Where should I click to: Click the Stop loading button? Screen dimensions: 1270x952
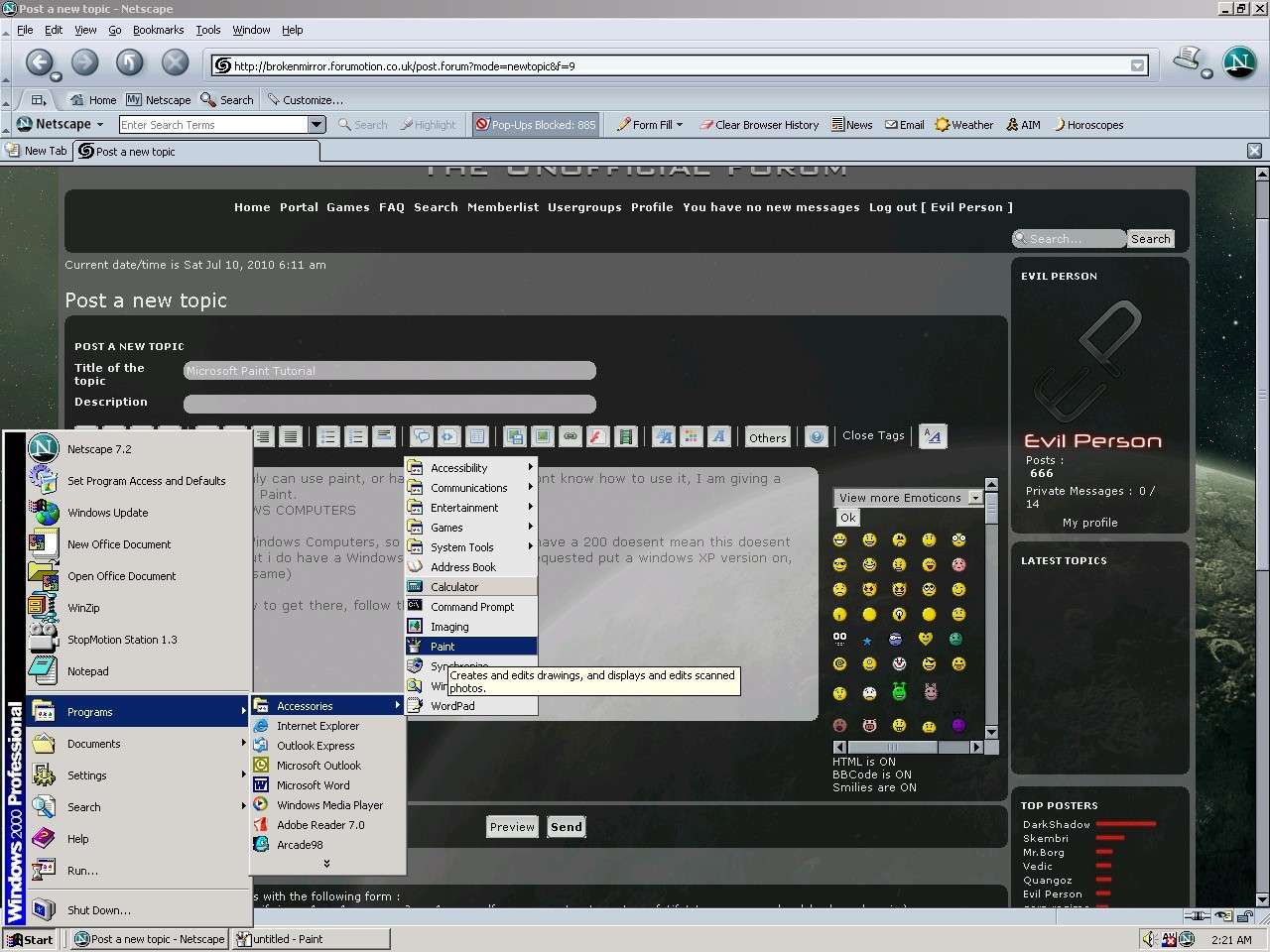coord(176,62)
